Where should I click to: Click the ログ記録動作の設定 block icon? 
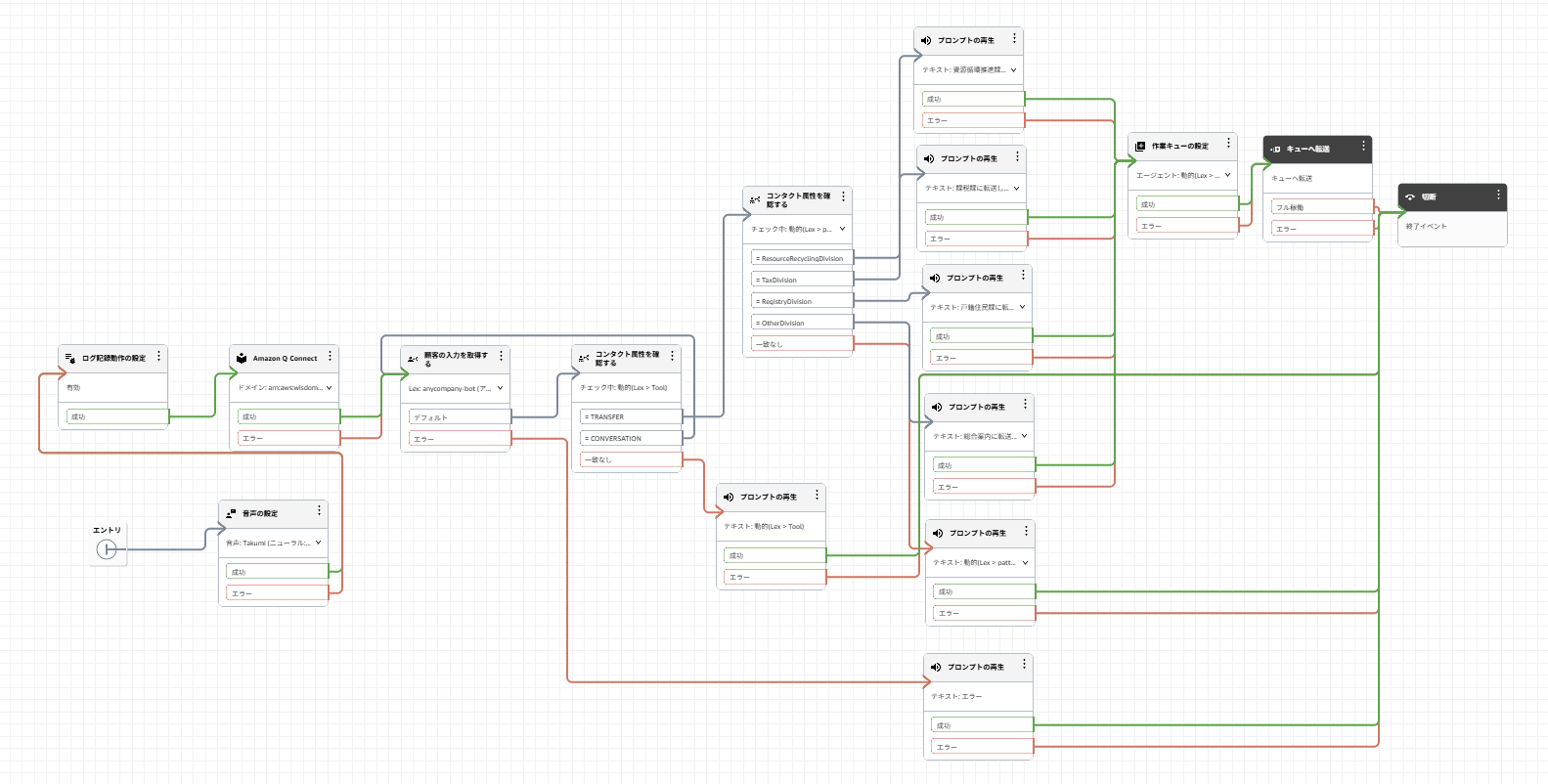[70, 359]
